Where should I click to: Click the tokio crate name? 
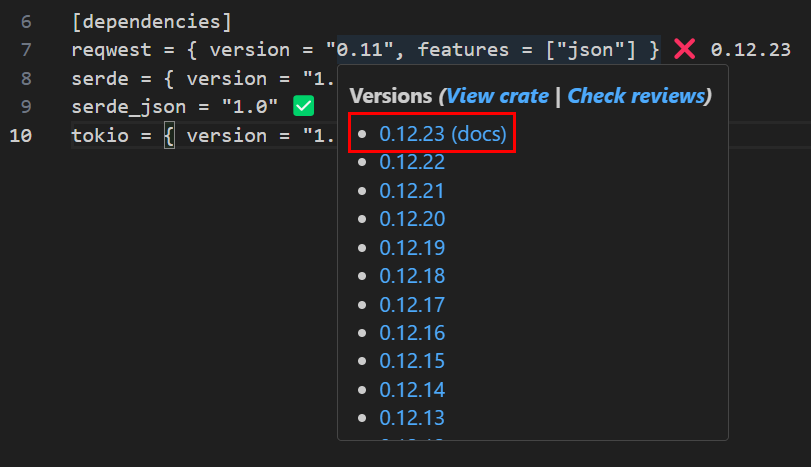(100, 135)
